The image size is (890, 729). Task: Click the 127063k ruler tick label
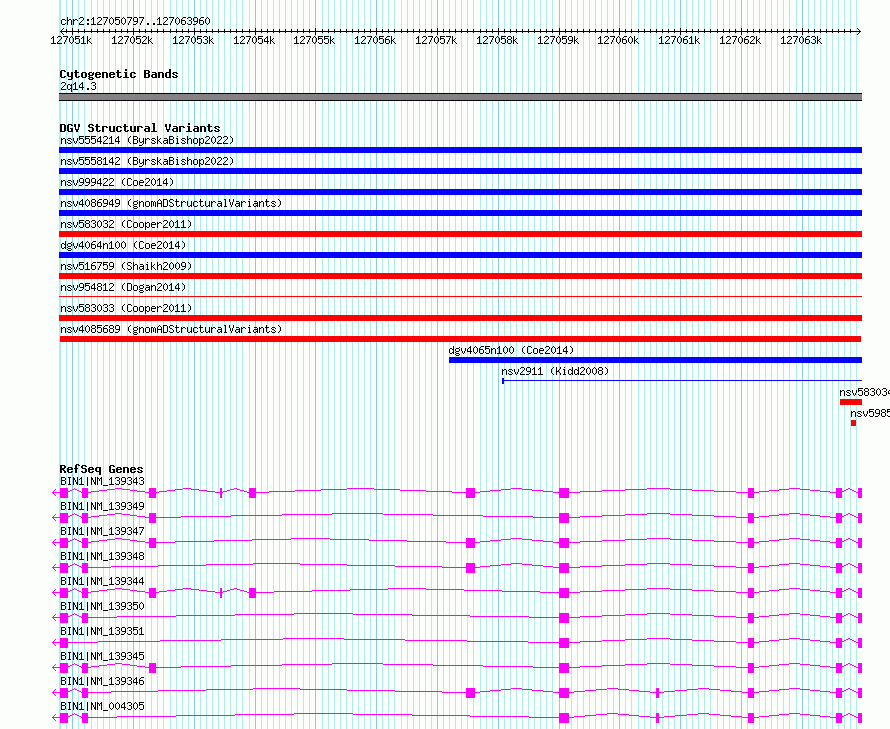(x=801, y=40)
